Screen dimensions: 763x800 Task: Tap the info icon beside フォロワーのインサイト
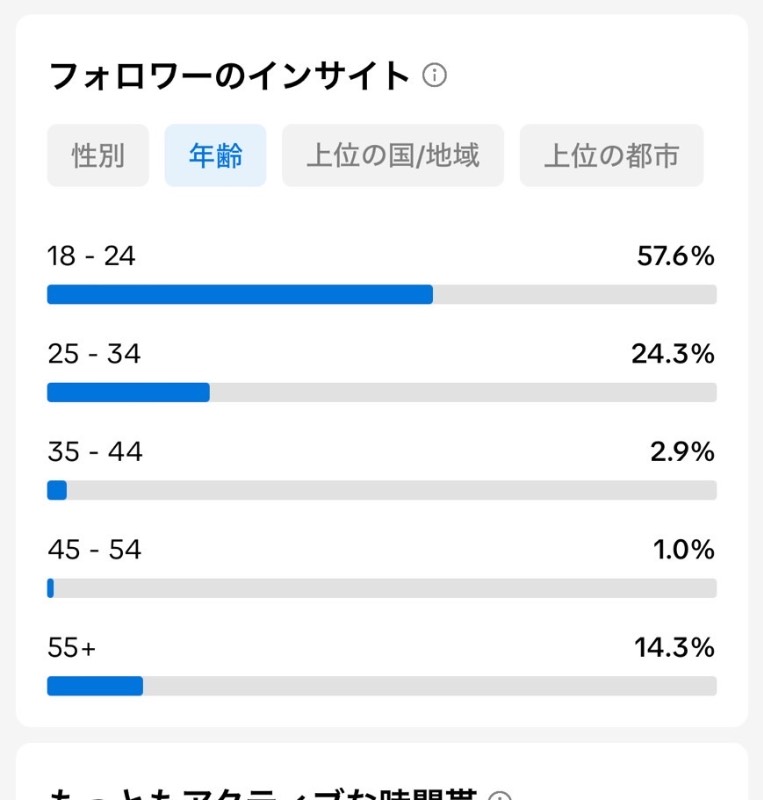coord(434,75)
